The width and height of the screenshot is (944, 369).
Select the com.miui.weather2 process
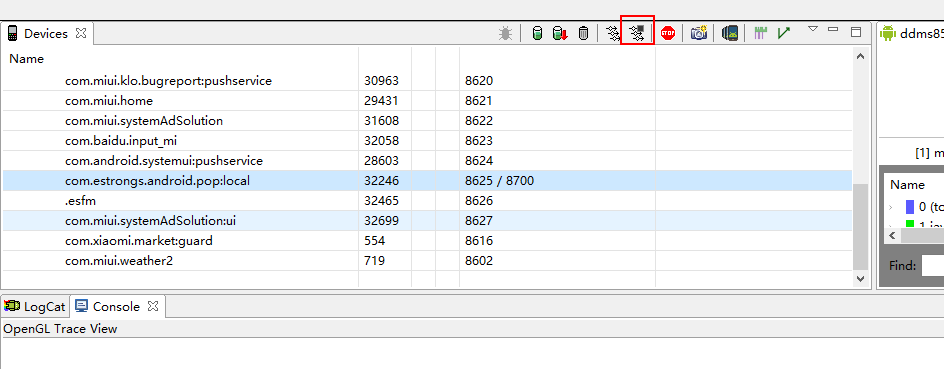click(119, 261)
